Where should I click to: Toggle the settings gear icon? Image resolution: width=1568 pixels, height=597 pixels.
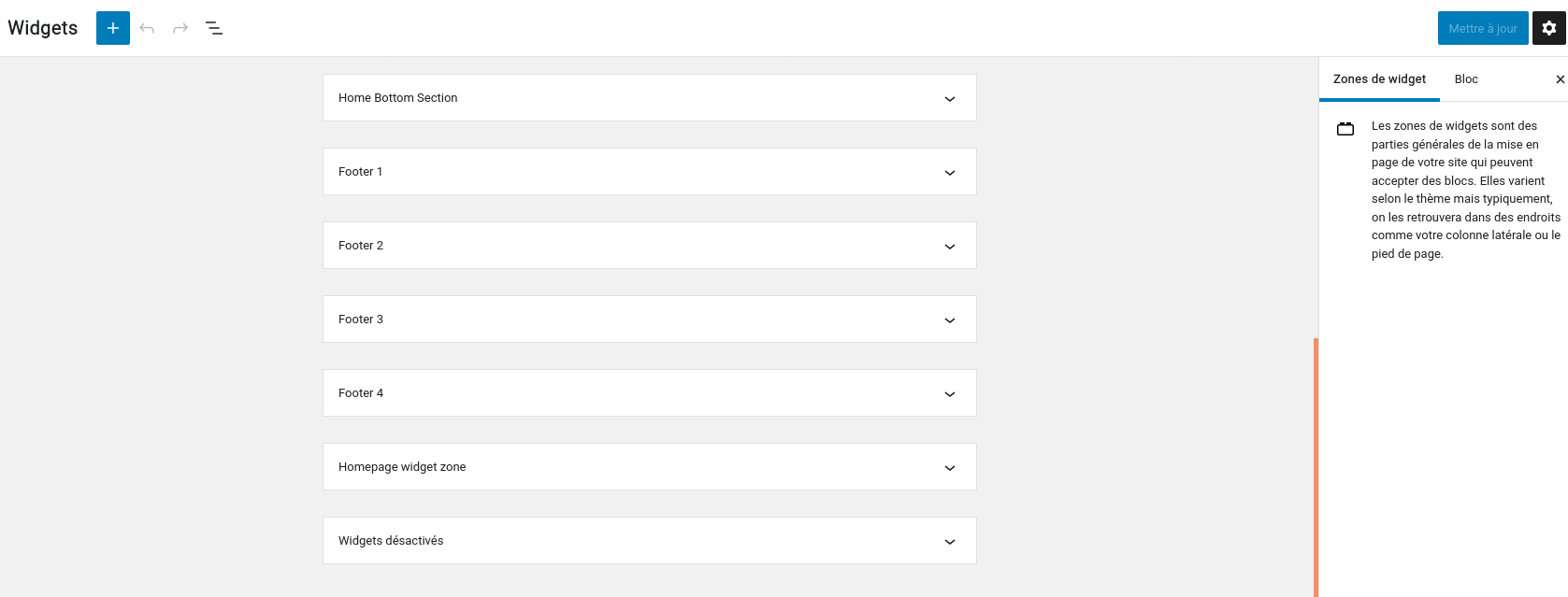(x=1549, y=28)
